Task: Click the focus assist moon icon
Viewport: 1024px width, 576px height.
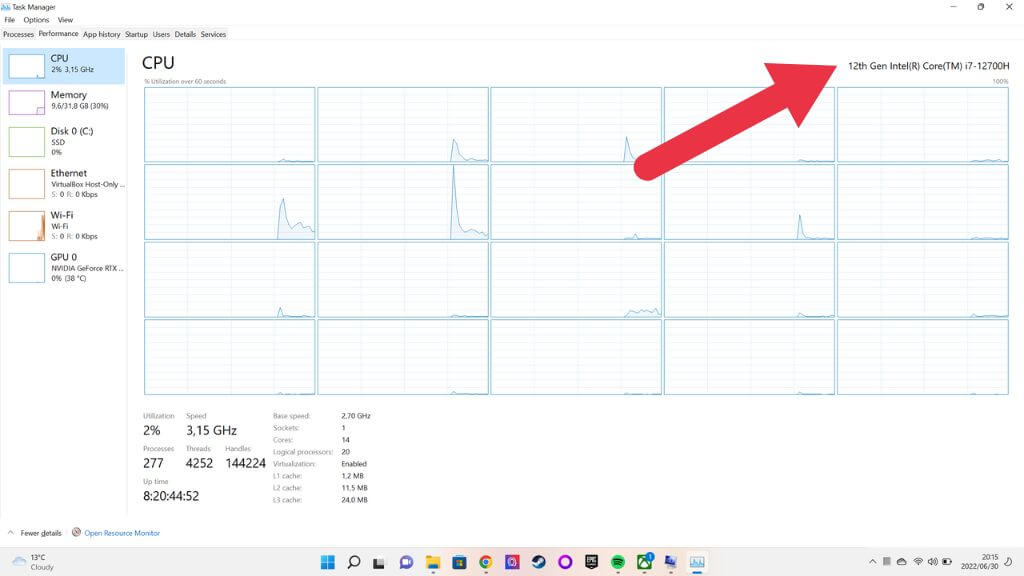Action: pyautogui.click(x=1008, y=562)
